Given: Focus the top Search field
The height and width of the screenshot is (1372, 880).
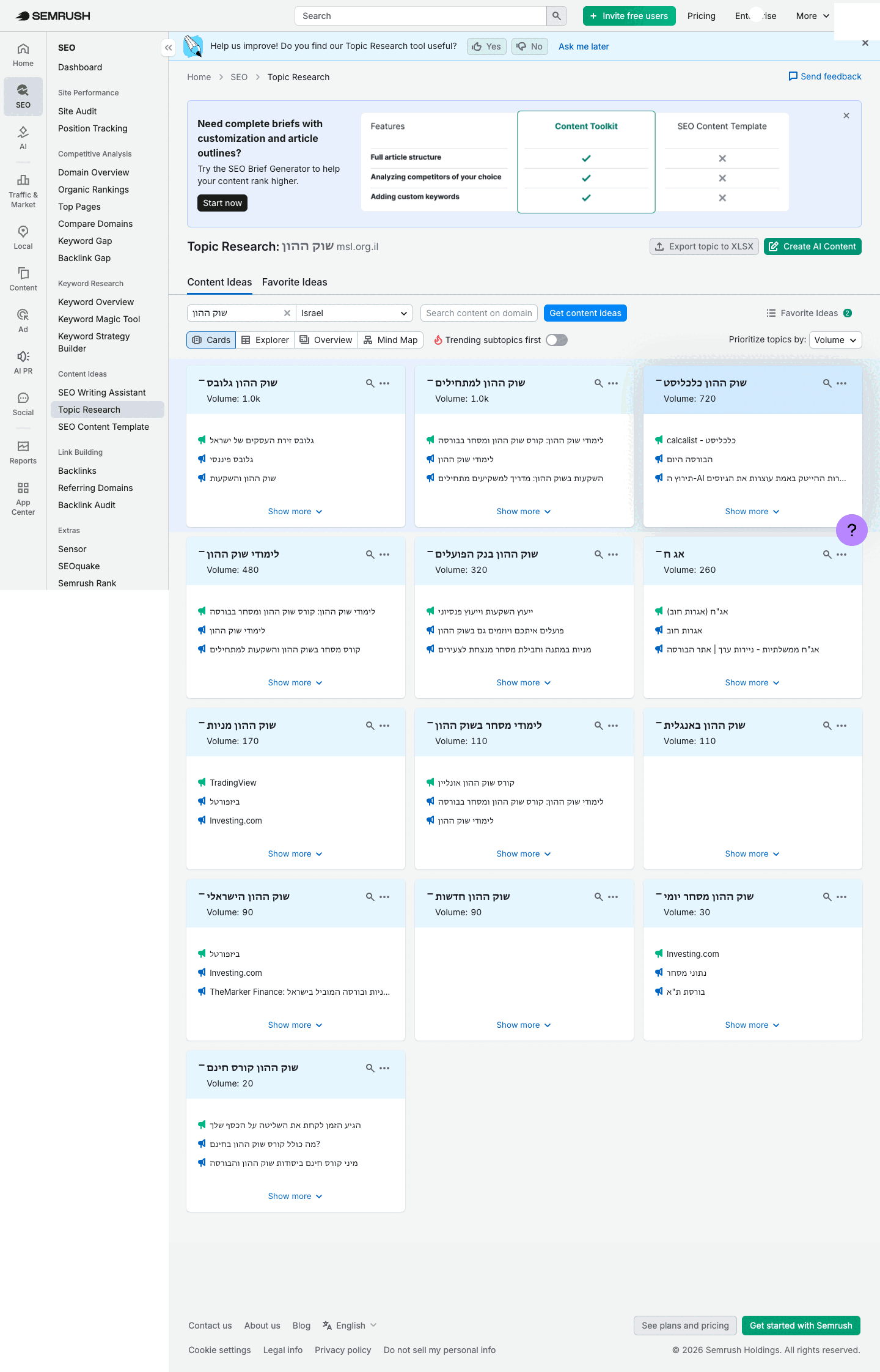Looking at the screenshot, I should tap(420, 16).
